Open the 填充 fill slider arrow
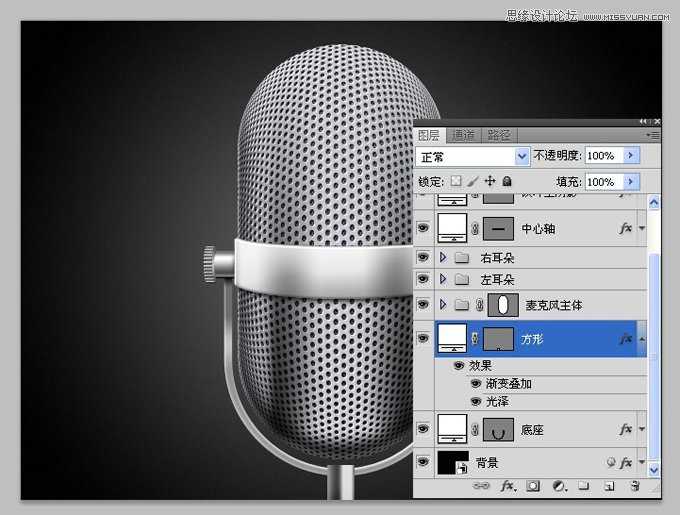 tap(631, 181)
